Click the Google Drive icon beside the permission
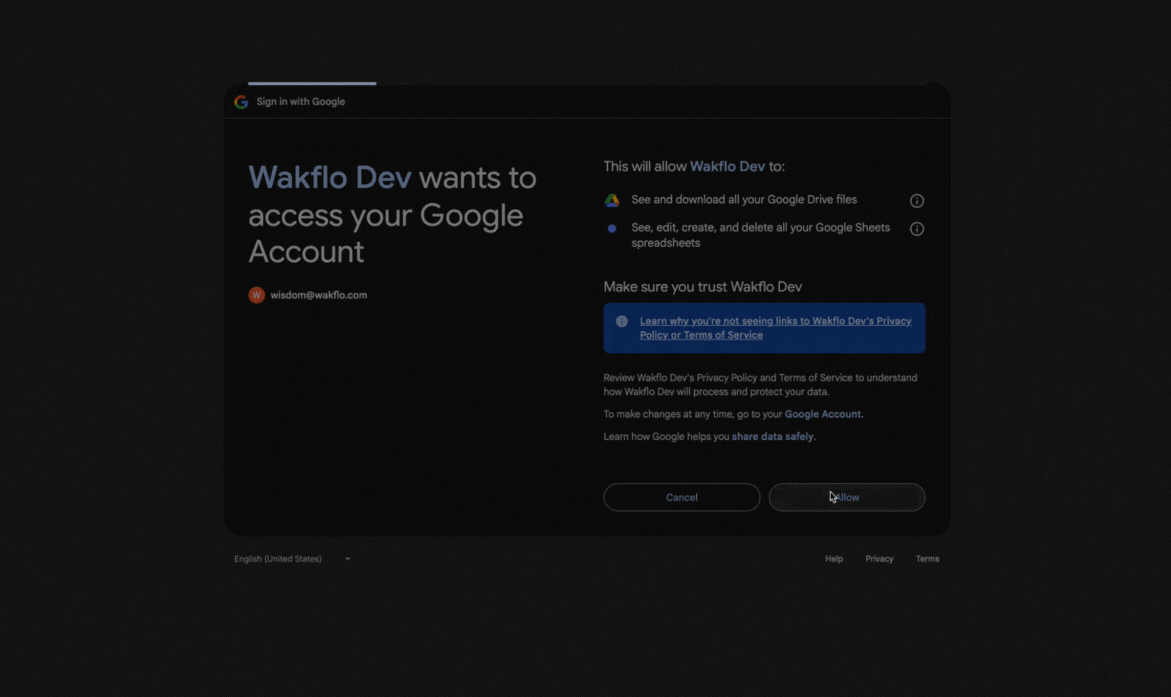The width and height of the screenshot is (1171, 697). (611, 200)
